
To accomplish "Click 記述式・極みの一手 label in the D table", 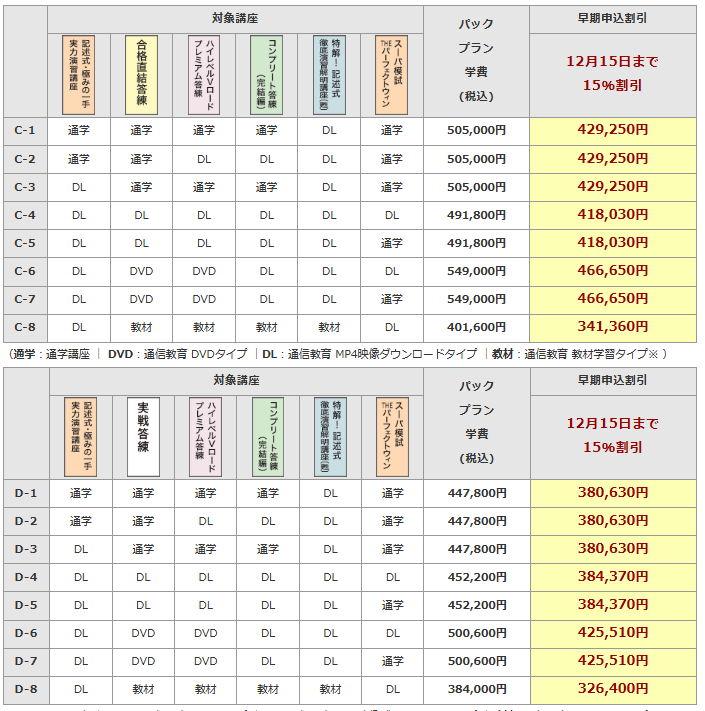I will [80, 437].
